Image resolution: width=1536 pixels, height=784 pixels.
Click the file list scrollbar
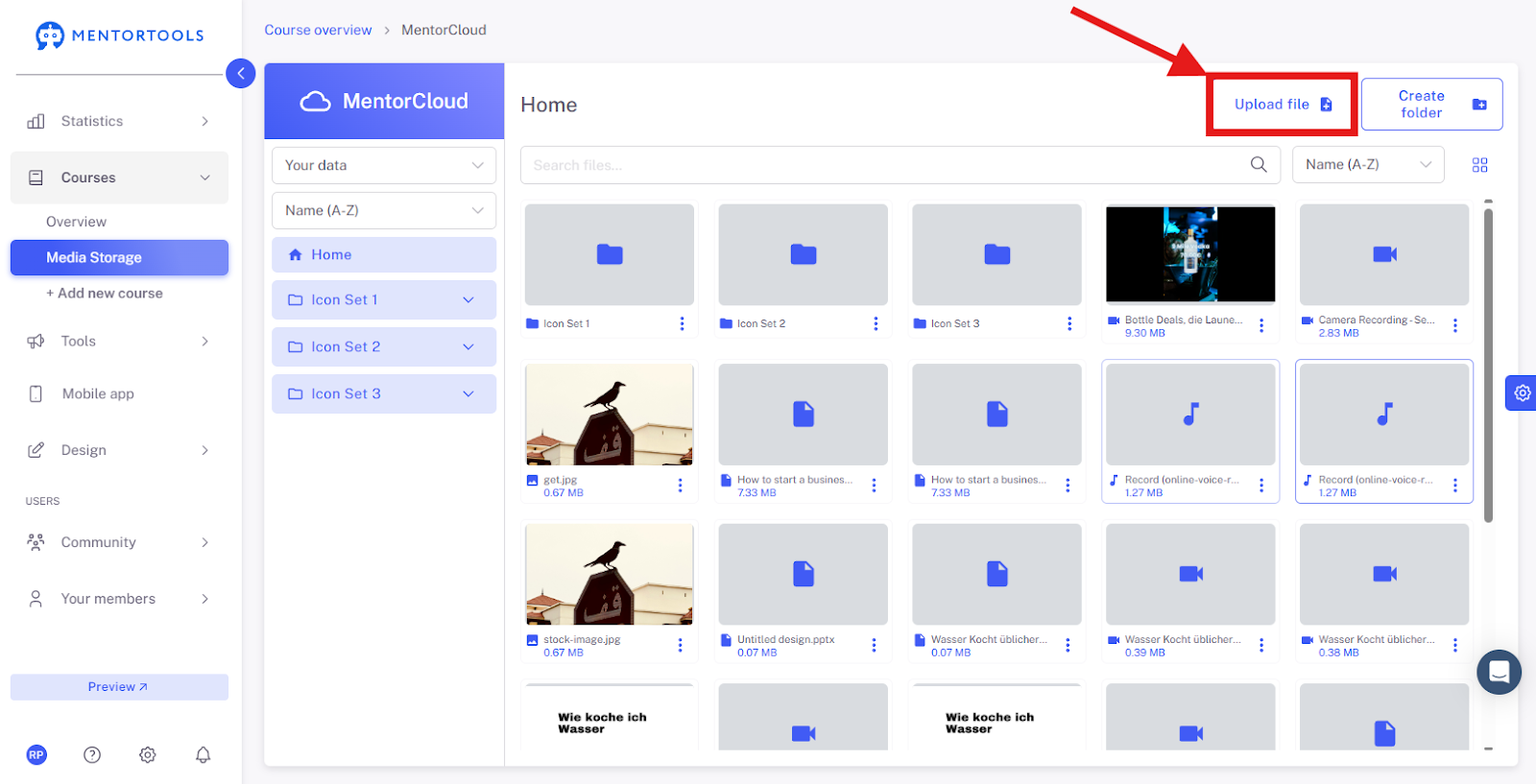click(x=1488, y=365)
